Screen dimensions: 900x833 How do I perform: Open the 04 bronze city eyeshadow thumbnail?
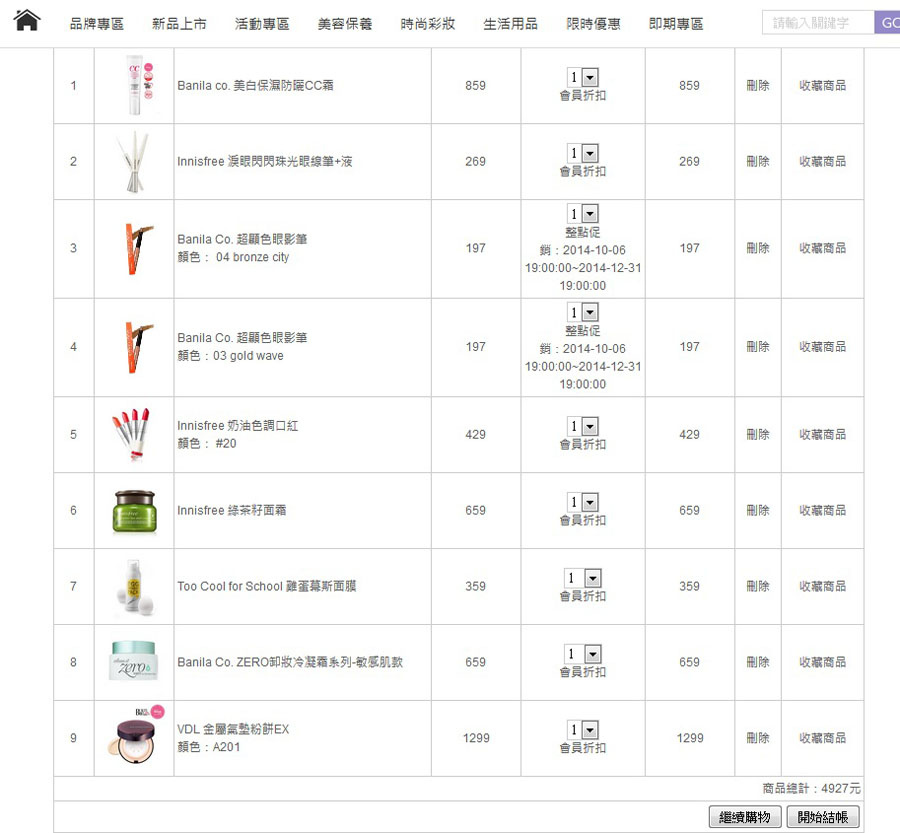(138, 248)
